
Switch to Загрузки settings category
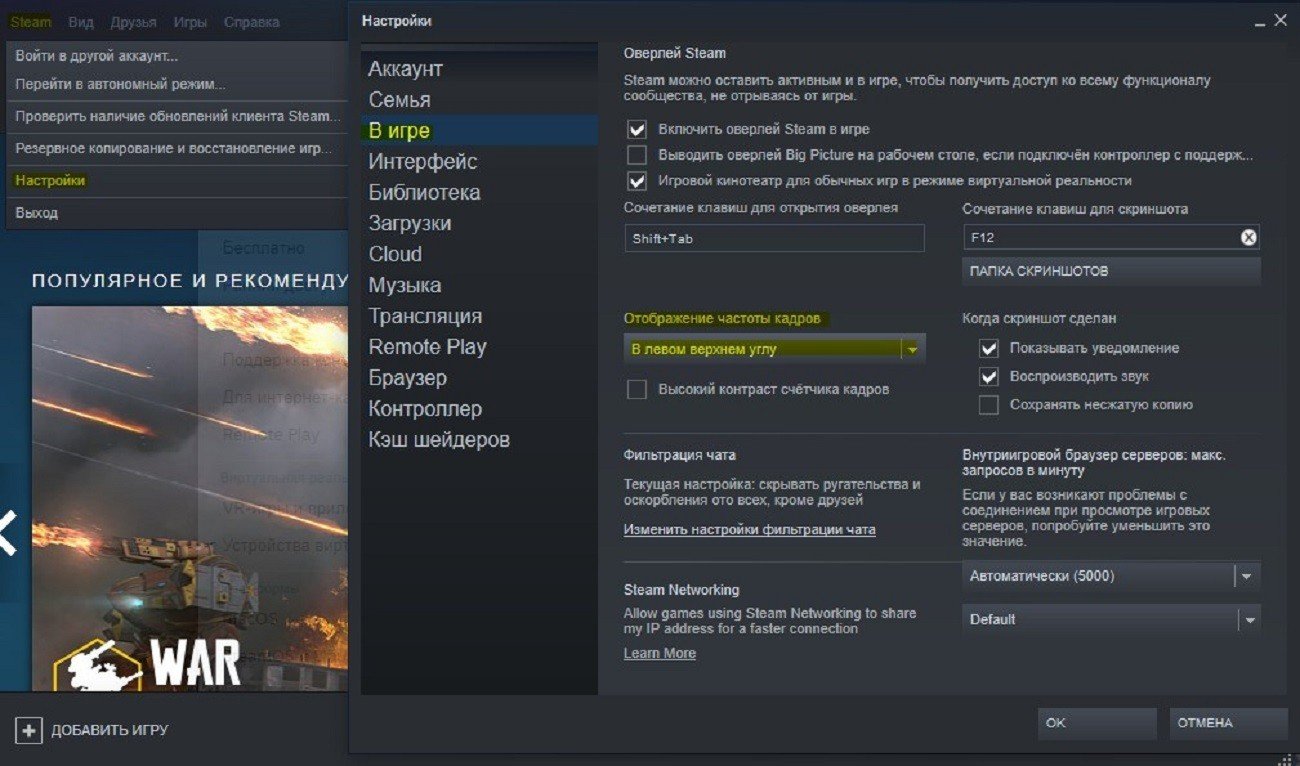coord(410,223)
